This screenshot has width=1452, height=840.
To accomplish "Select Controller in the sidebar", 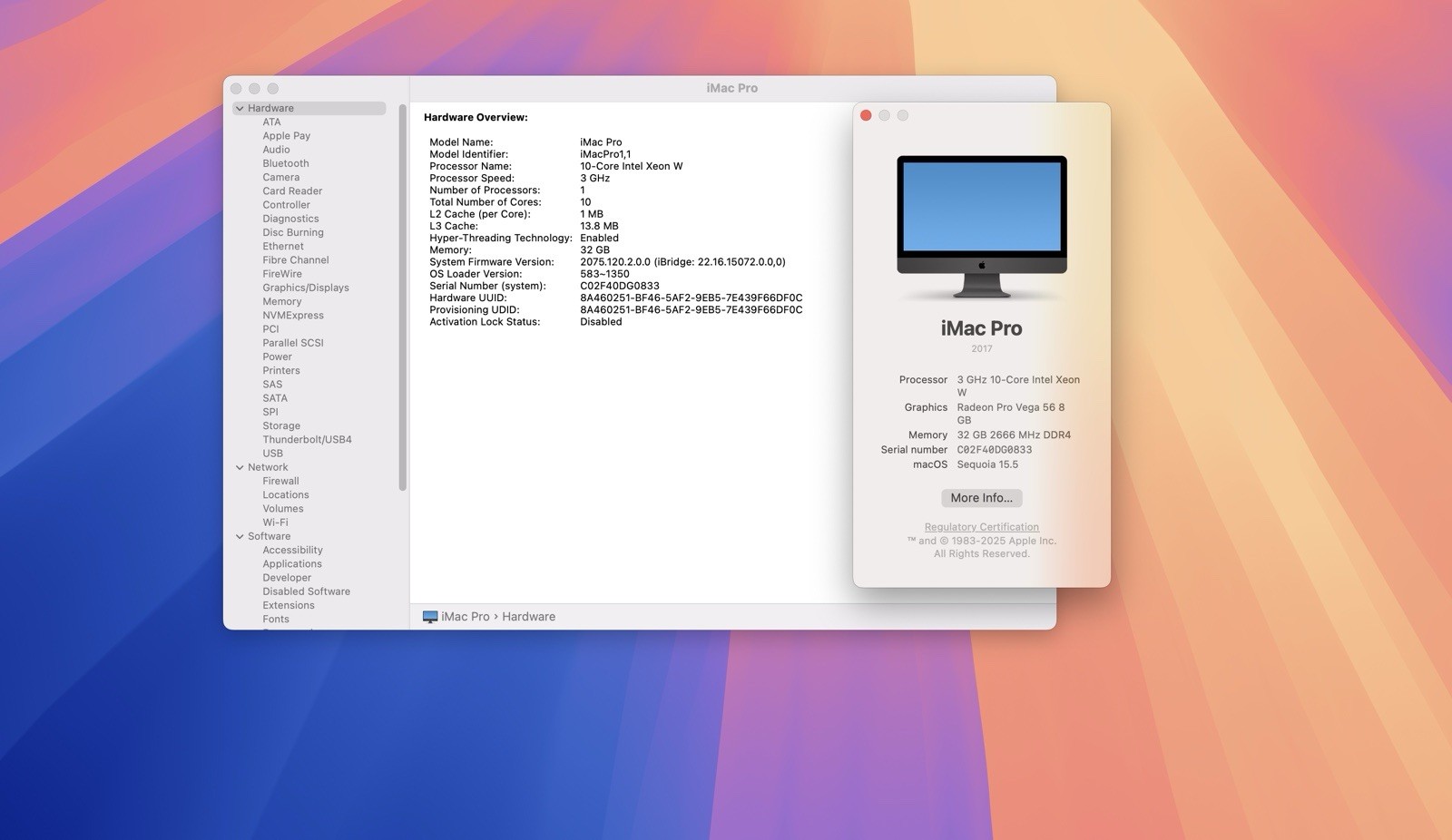I will click(287, 205).
